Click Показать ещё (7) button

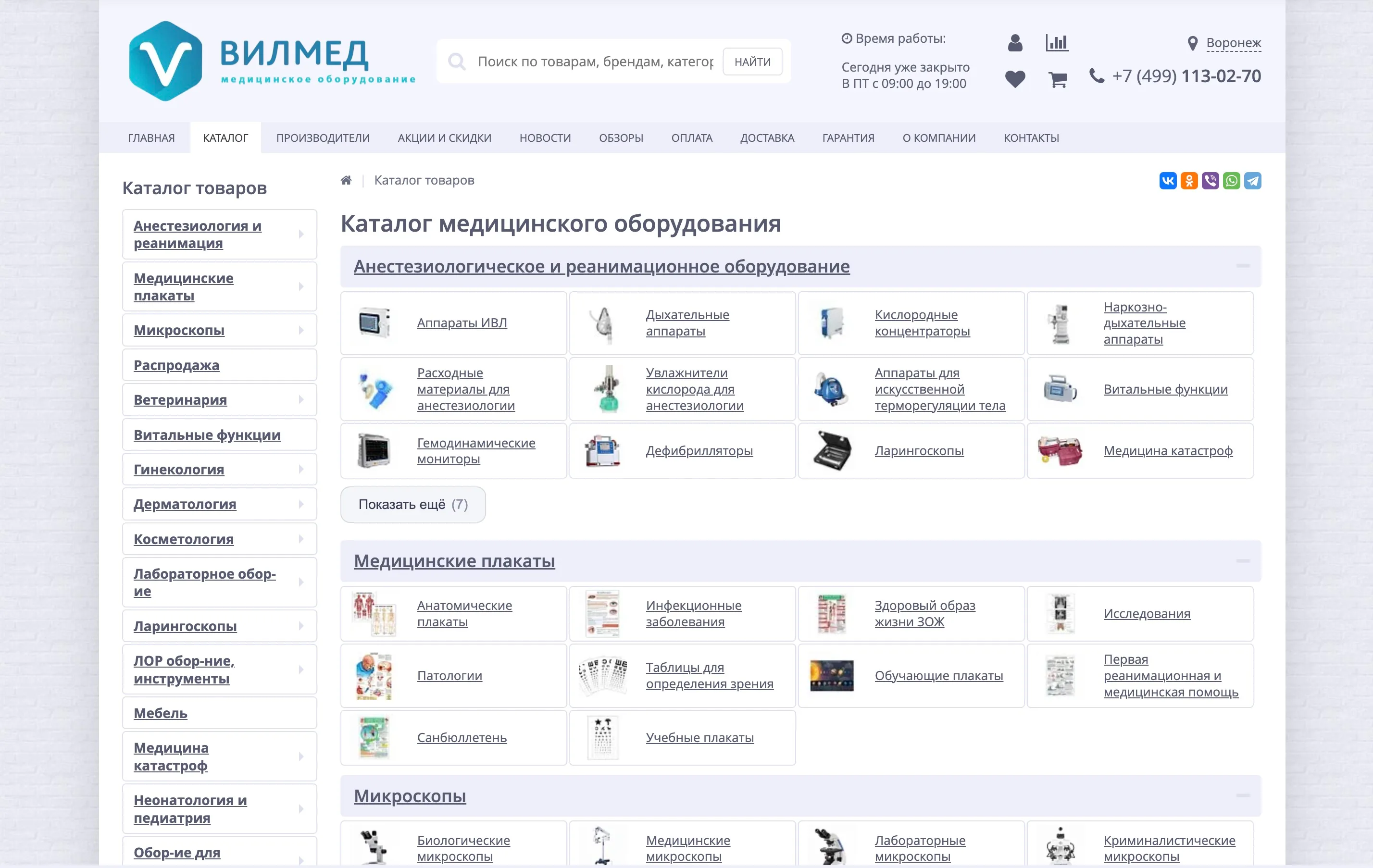[413, 504]
